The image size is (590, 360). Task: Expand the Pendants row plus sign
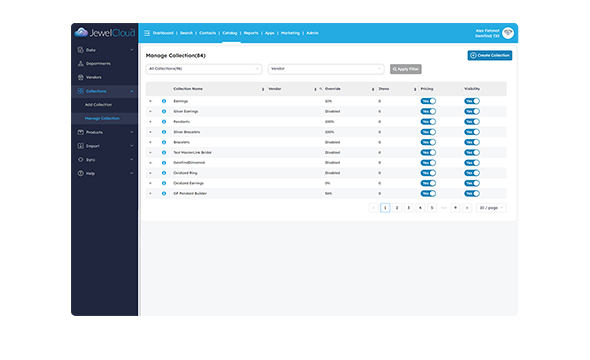[x=150, y=122]
